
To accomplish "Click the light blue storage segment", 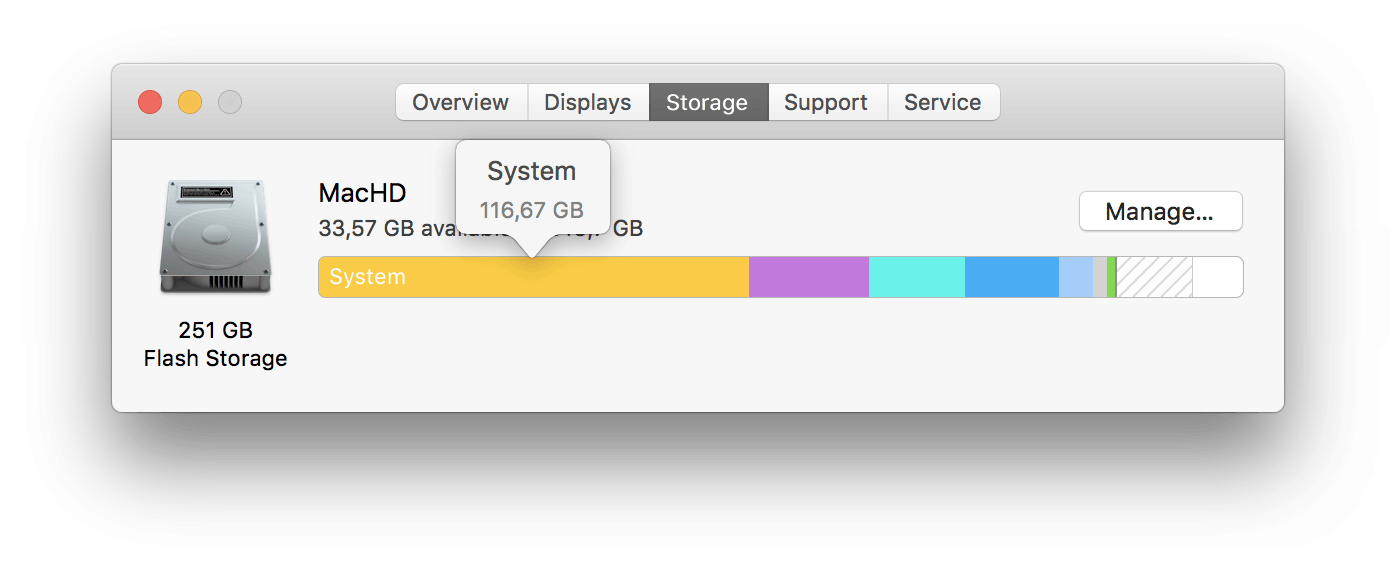I will [1075, 277].
